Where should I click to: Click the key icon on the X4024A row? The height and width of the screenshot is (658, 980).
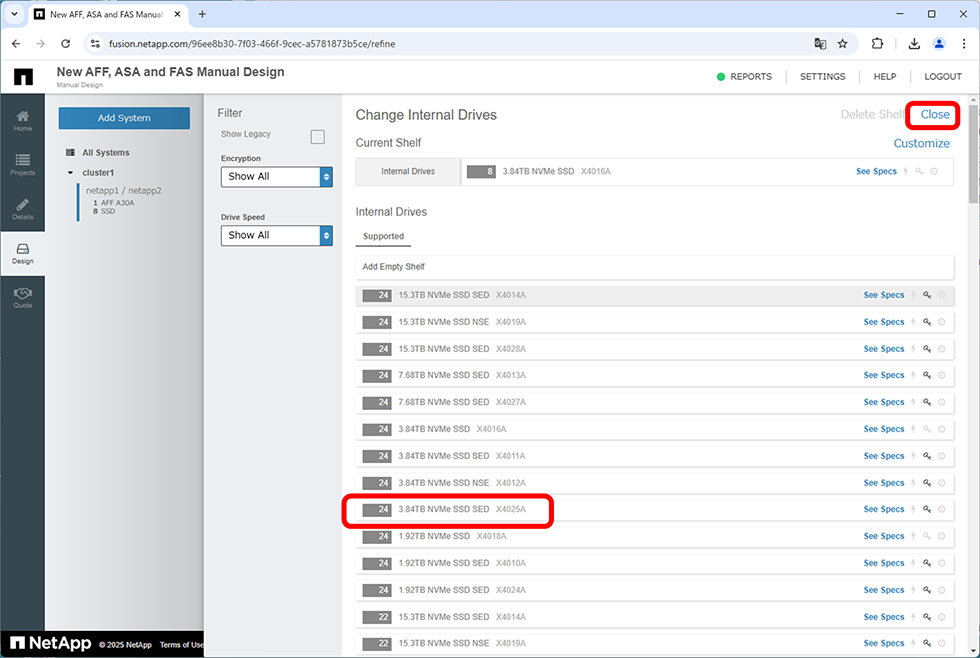pyautogui.click(x=927, y=590)
